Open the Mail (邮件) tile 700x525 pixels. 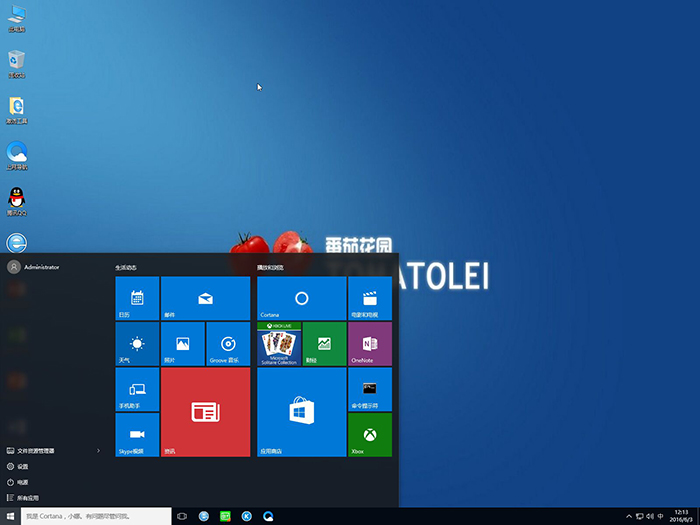click(205, 298)
